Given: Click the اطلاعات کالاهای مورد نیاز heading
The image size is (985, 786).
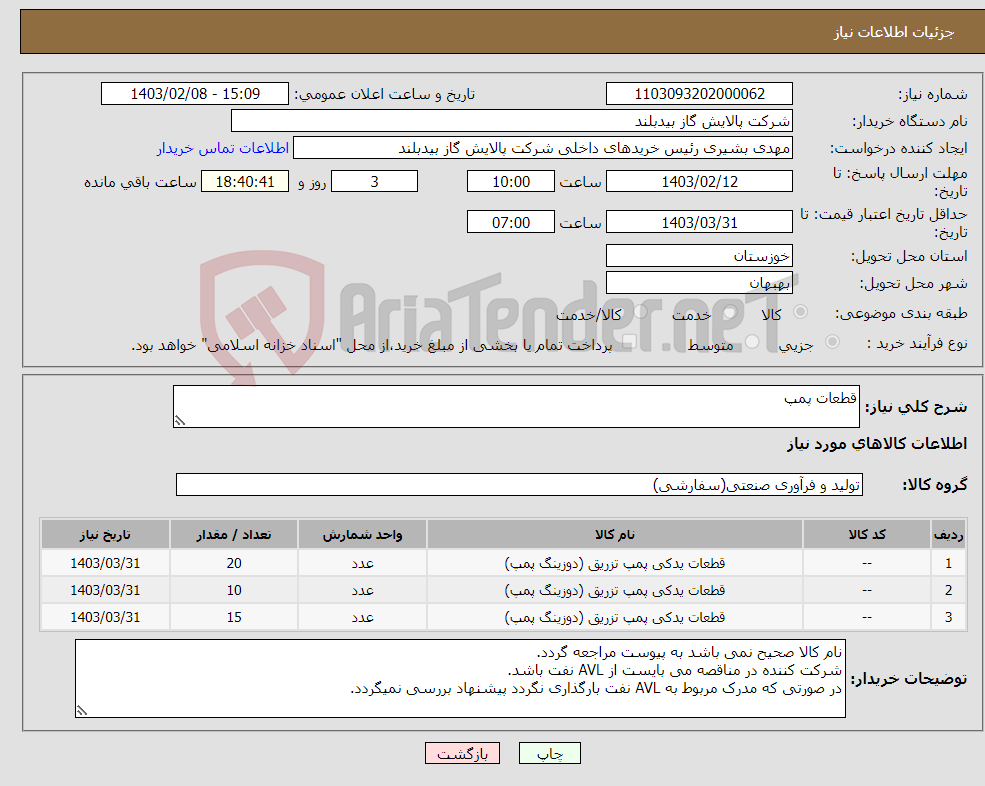Looking at the screenshot, I should 877,444.
